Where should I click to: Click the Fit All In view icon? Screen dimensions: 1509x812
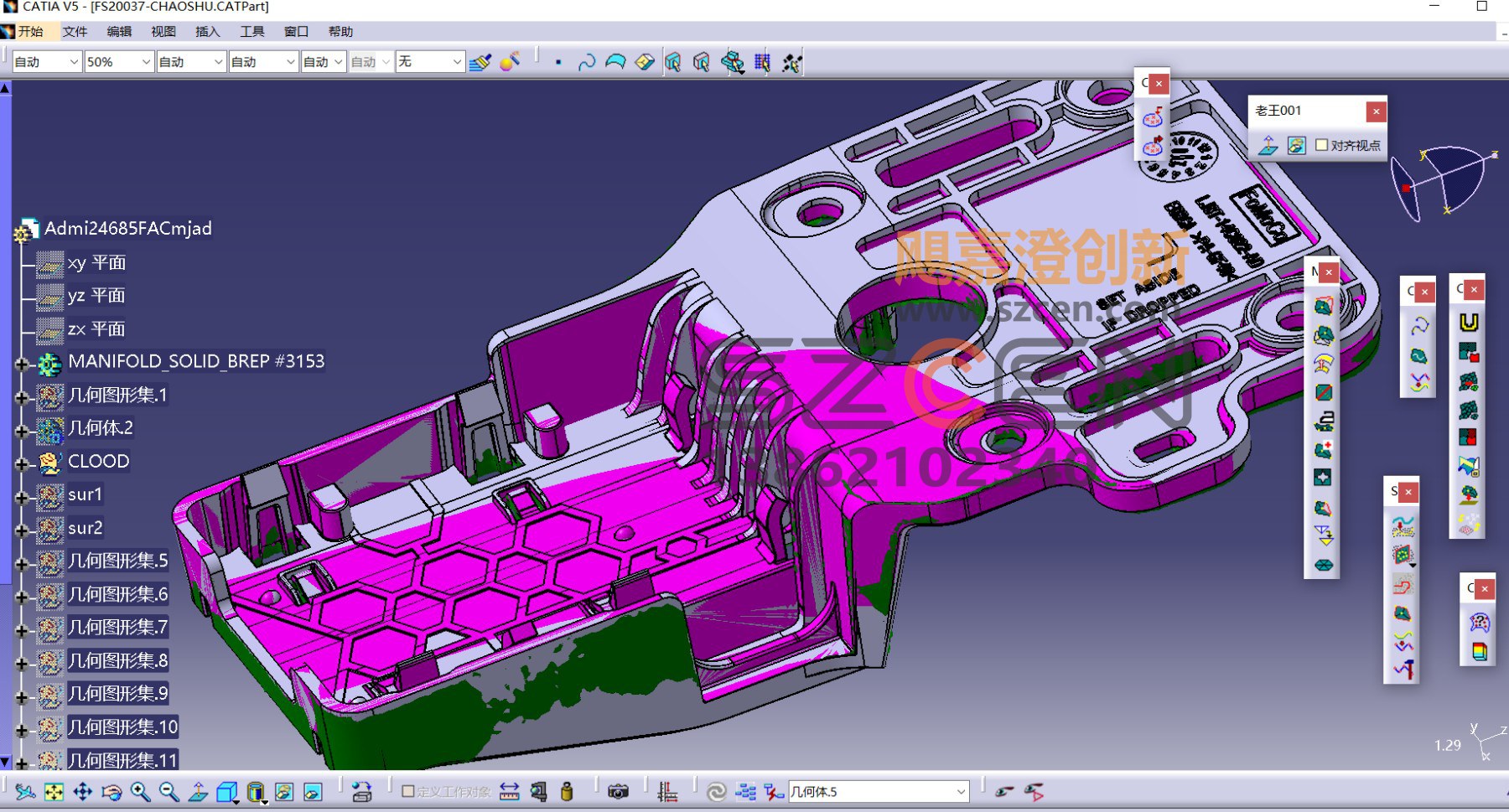54,791
